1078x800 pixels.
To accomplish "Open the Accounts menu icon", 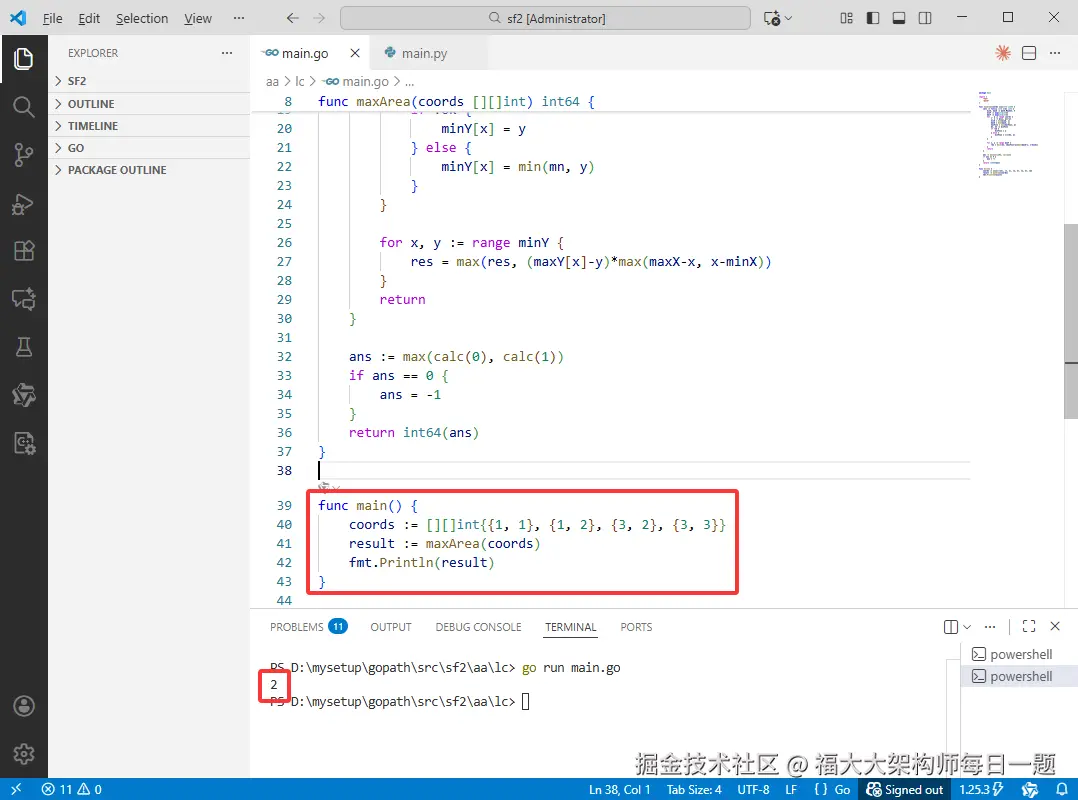I will [x=23, y=706].
